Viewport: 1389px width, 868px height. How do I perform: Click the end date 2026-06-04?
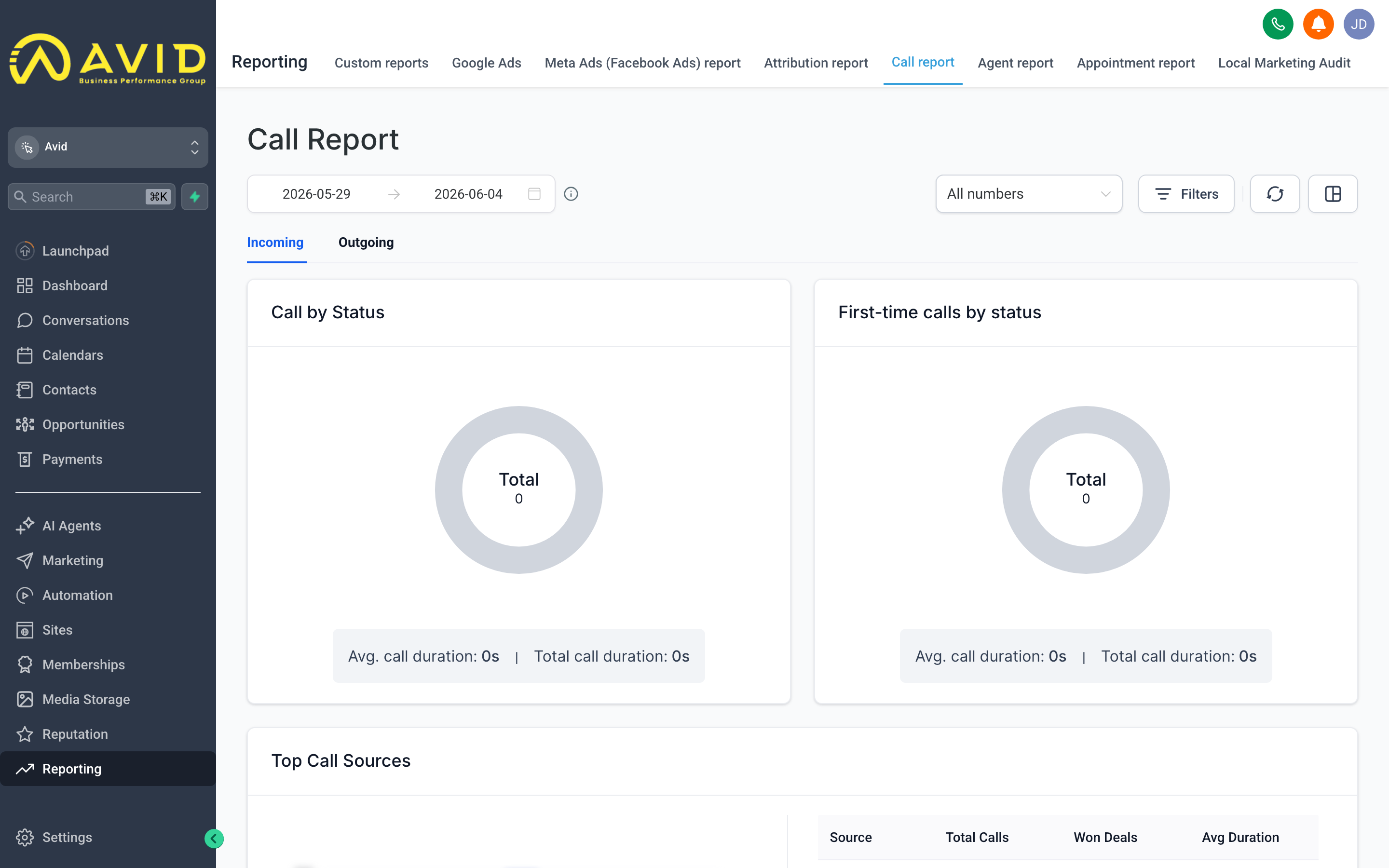tap(468, 194)
